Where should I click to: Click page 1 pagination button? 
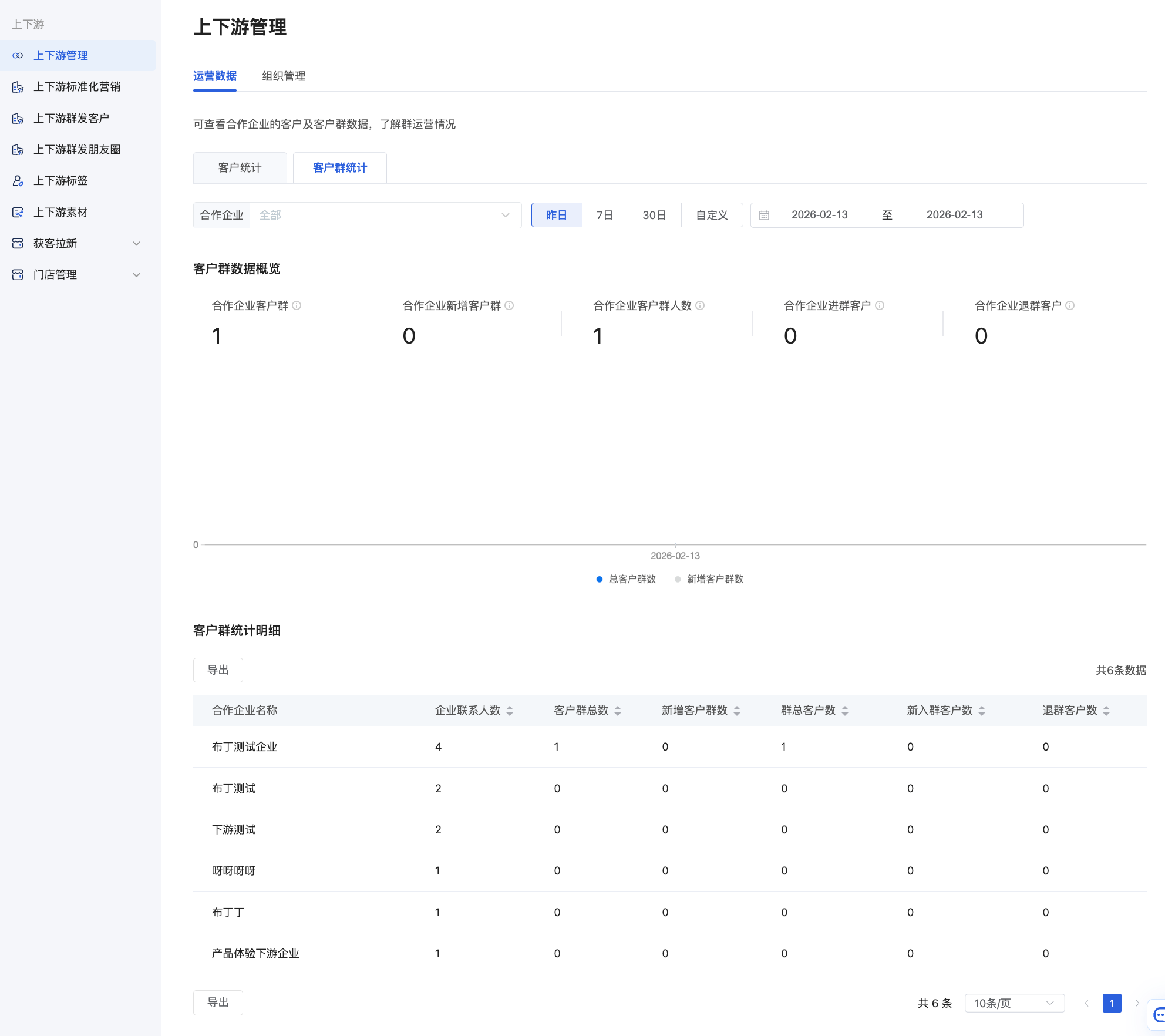click(x=1112, y=1003)
